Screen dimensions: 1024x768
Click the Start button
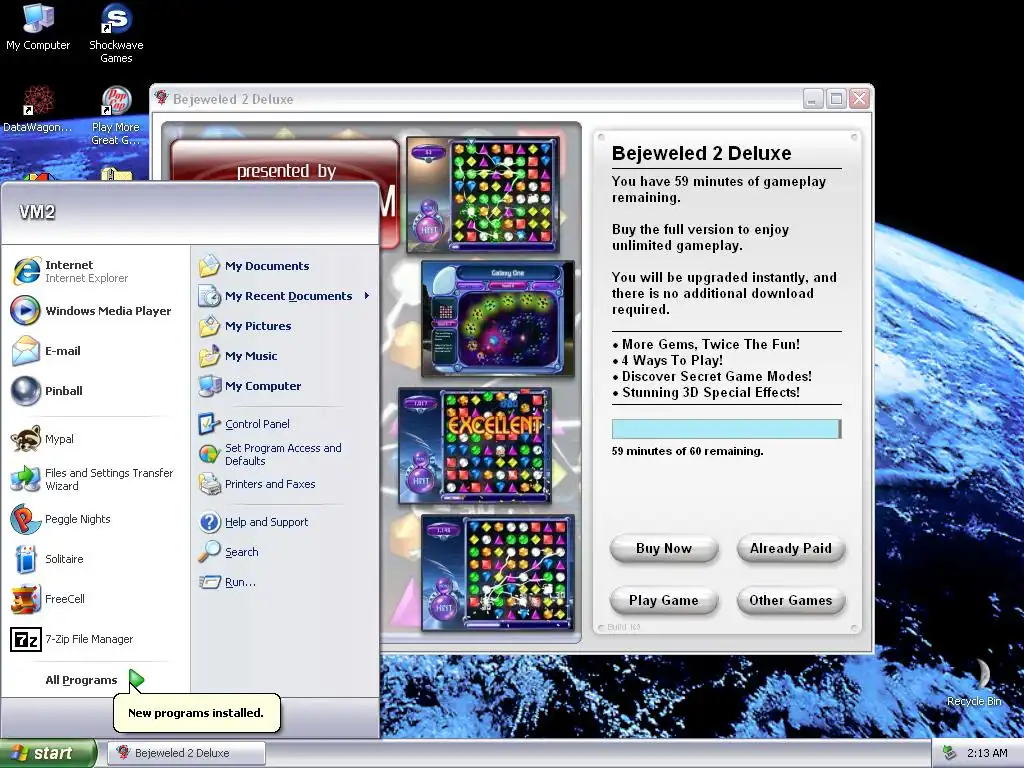(48, 753)
